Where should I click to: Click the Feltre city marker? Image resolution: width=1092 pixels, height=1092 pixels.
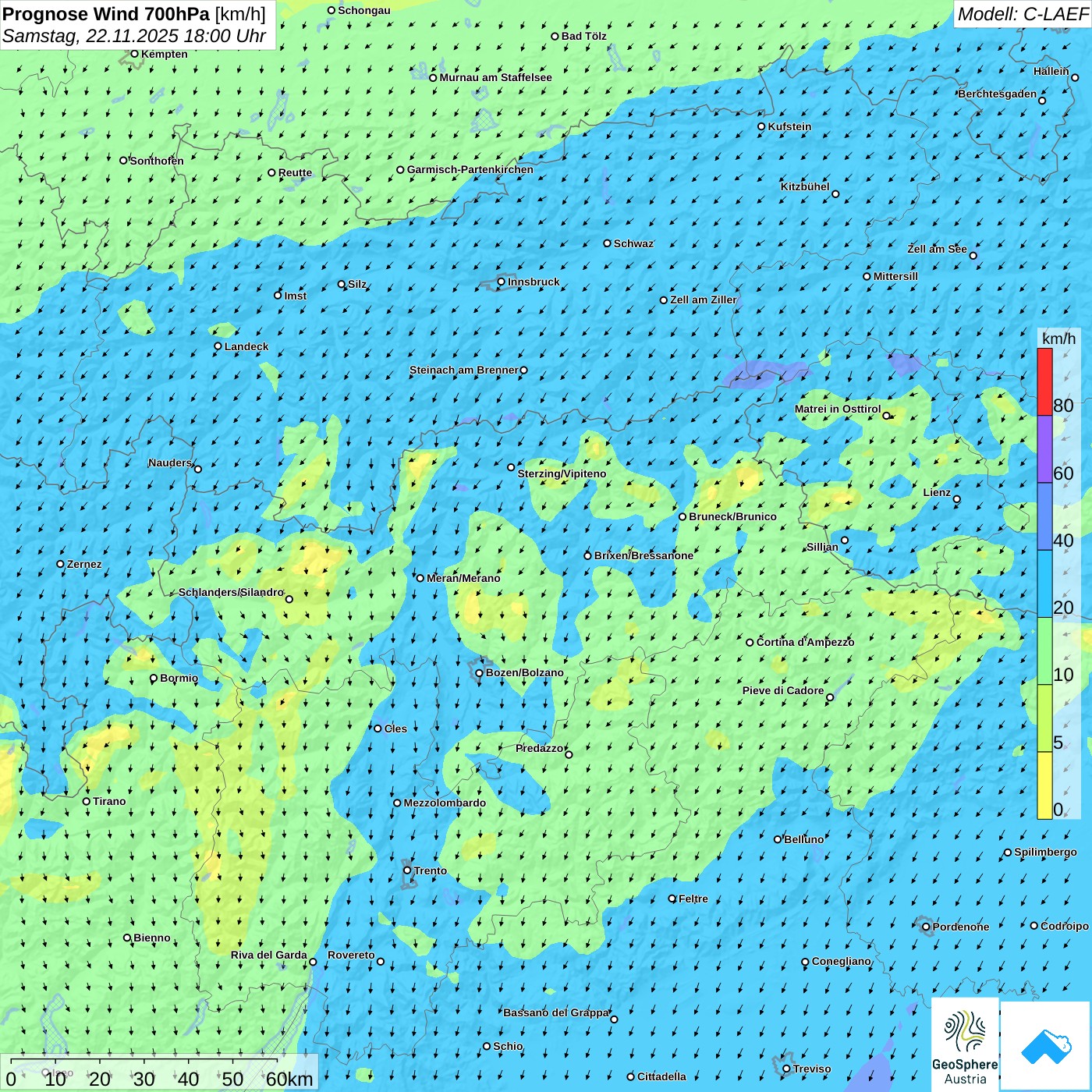[x=672, y=899]
